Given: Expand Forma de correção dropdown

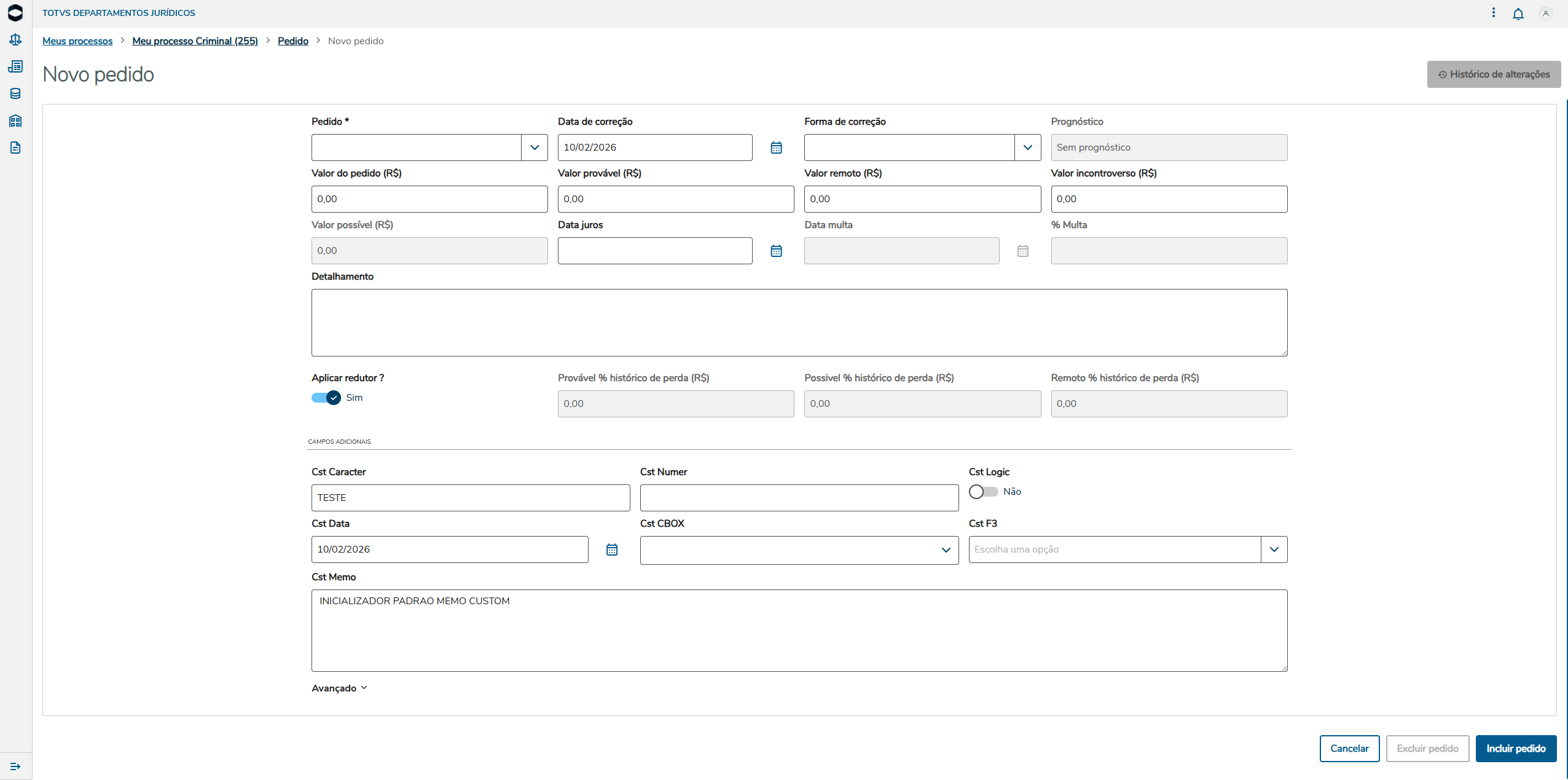Looking at the screenshot, I should click(1027, 148).
